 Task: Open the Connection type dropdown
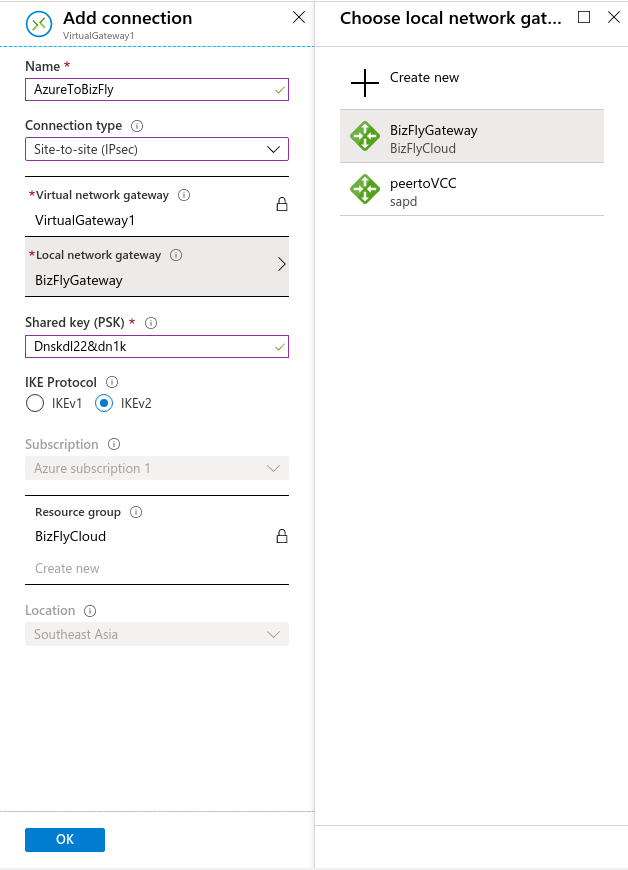tap(157, 149)
